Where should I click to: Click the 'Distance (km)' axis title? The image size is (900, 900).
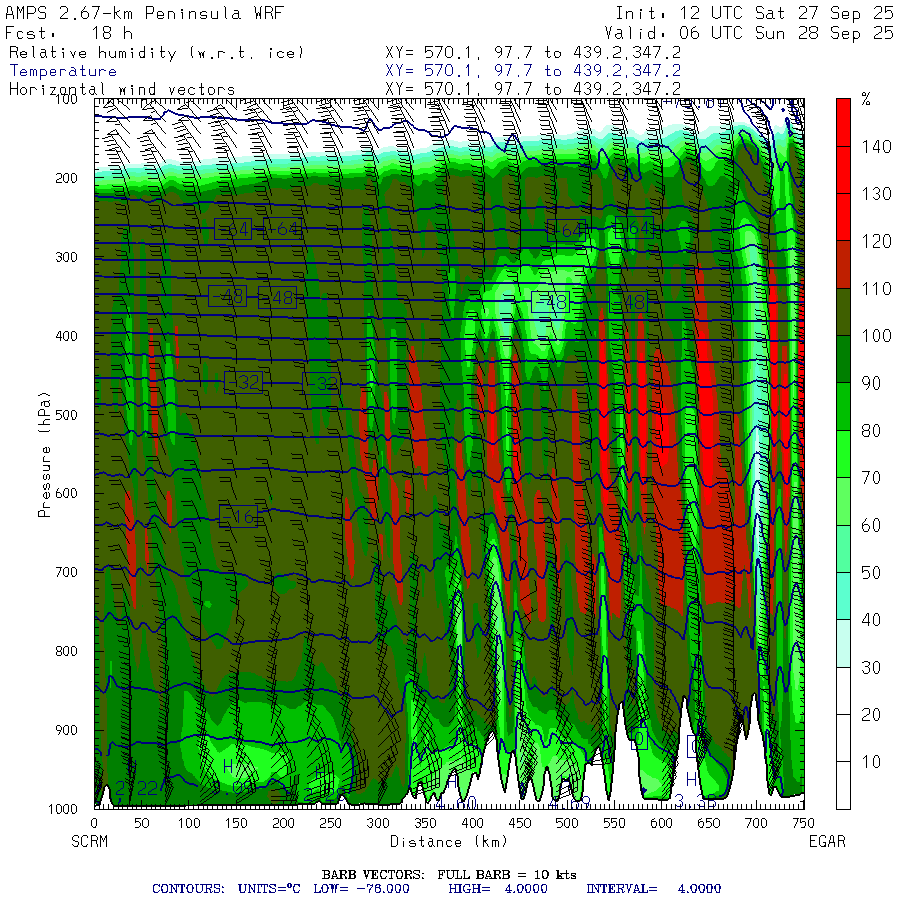[449, 841]
